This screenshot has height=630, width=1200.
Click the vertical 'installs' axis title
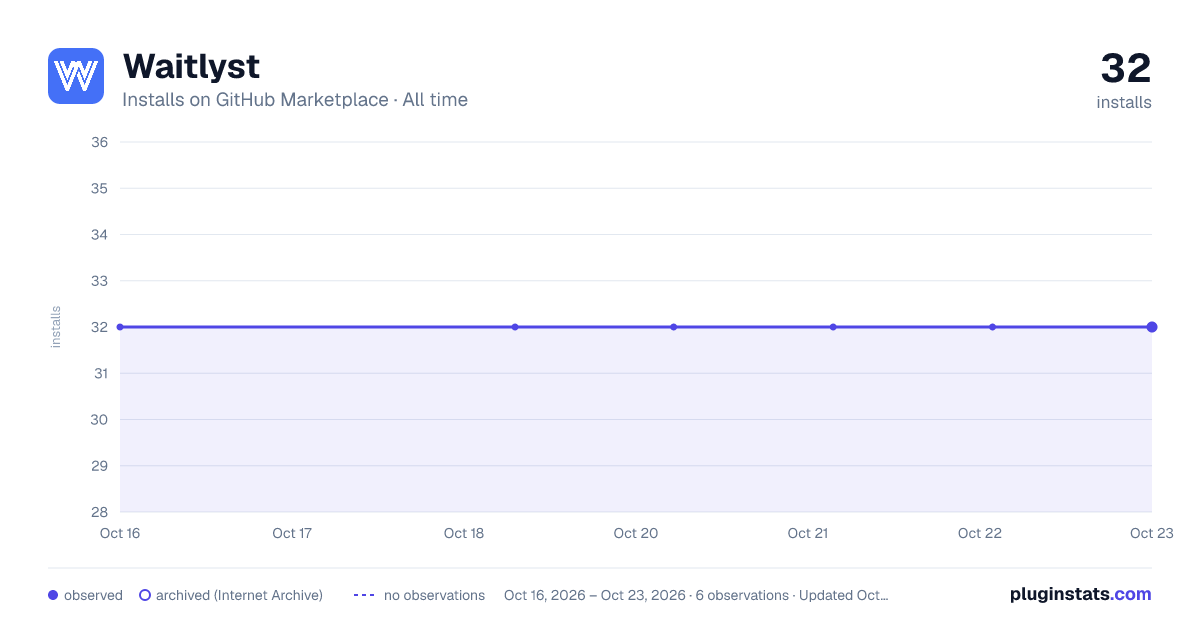pyautogui.click(x=56, y=327)
